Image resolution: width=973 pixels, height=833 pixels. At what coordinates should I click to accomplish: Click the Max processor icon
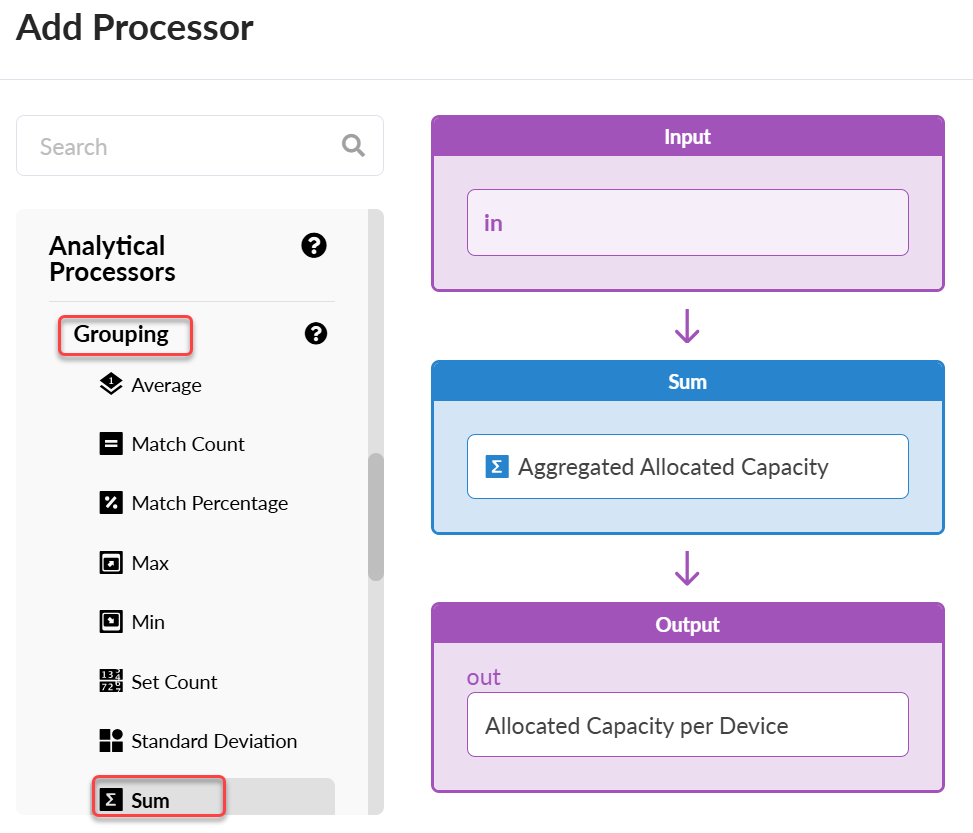tap(111, 563)
